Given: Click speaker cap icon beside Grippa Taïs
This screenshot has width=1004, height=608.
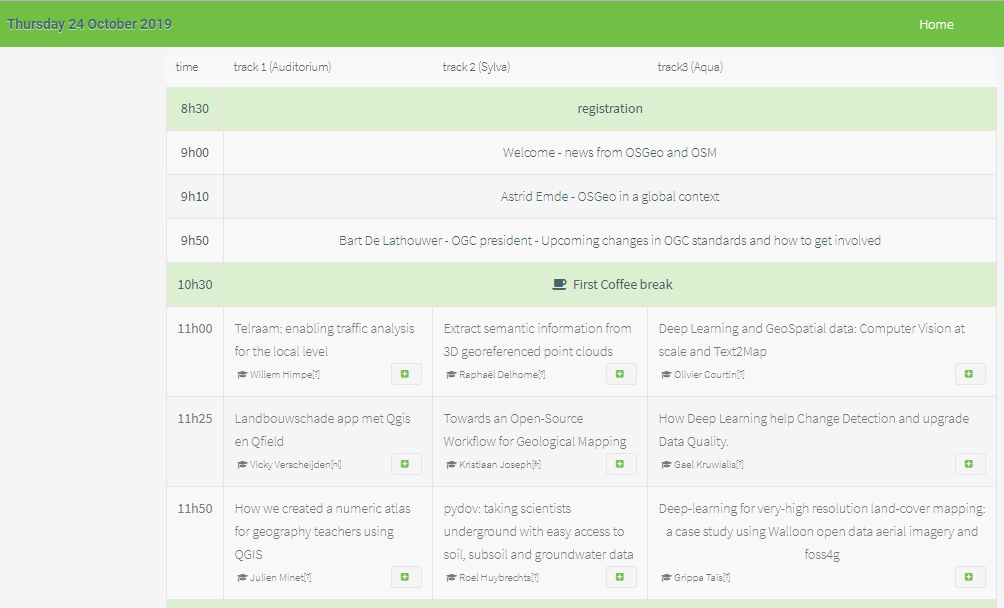Looking at the screenshot, I should coord(666,577).
